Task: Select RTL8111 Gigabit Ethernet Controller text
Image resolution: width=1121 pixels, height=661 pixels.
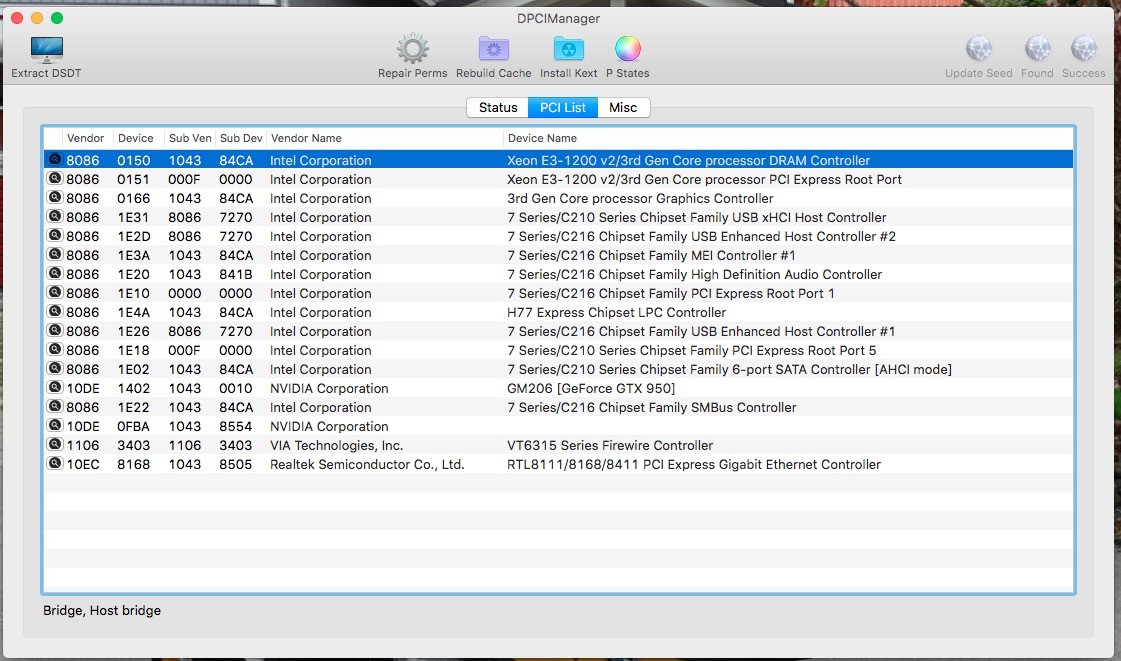Action: click(x=693, y=464)
